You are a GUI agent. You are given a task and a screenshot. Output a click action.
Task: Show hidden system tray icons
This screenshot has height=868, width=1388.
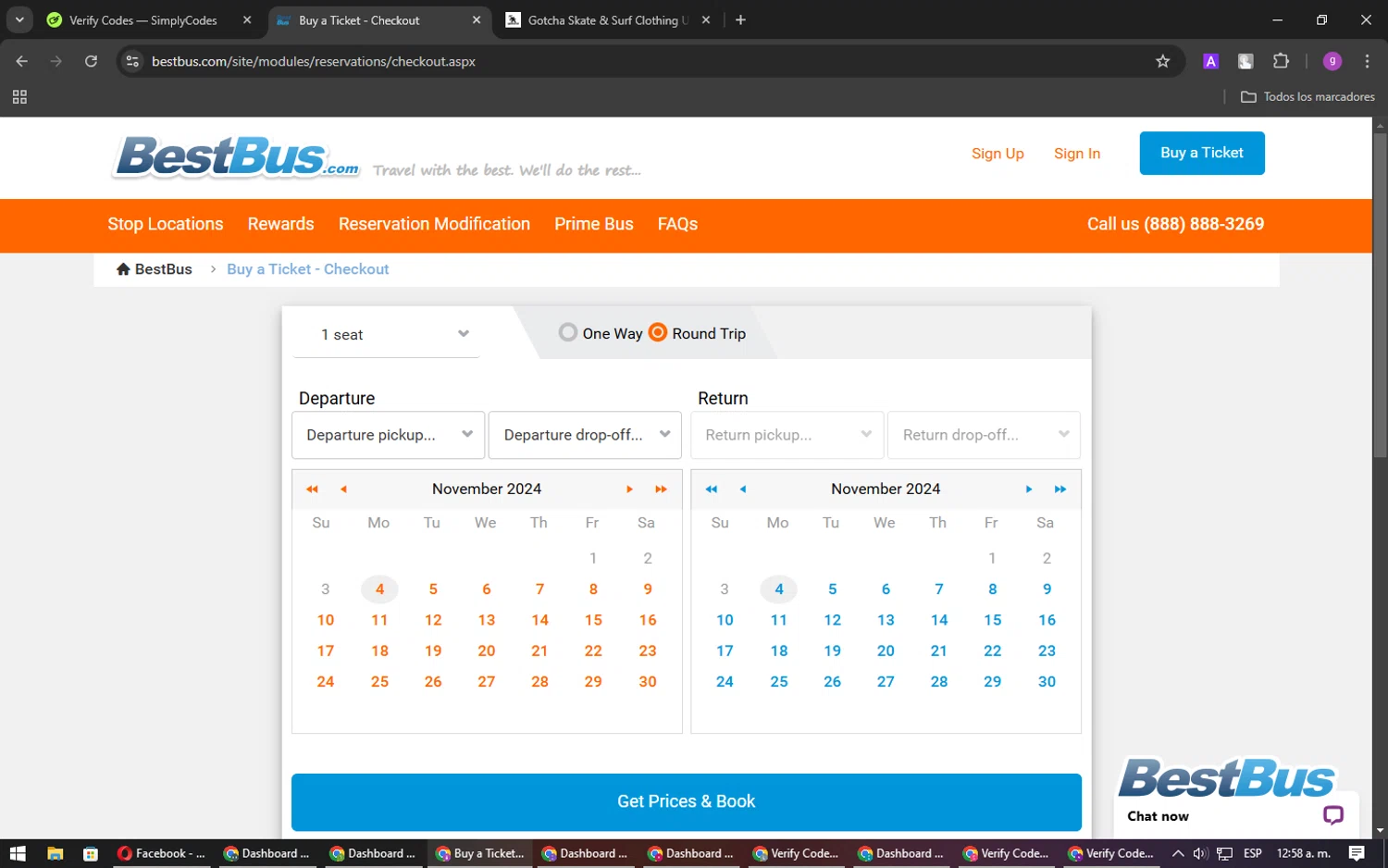tap(1178, 853)
